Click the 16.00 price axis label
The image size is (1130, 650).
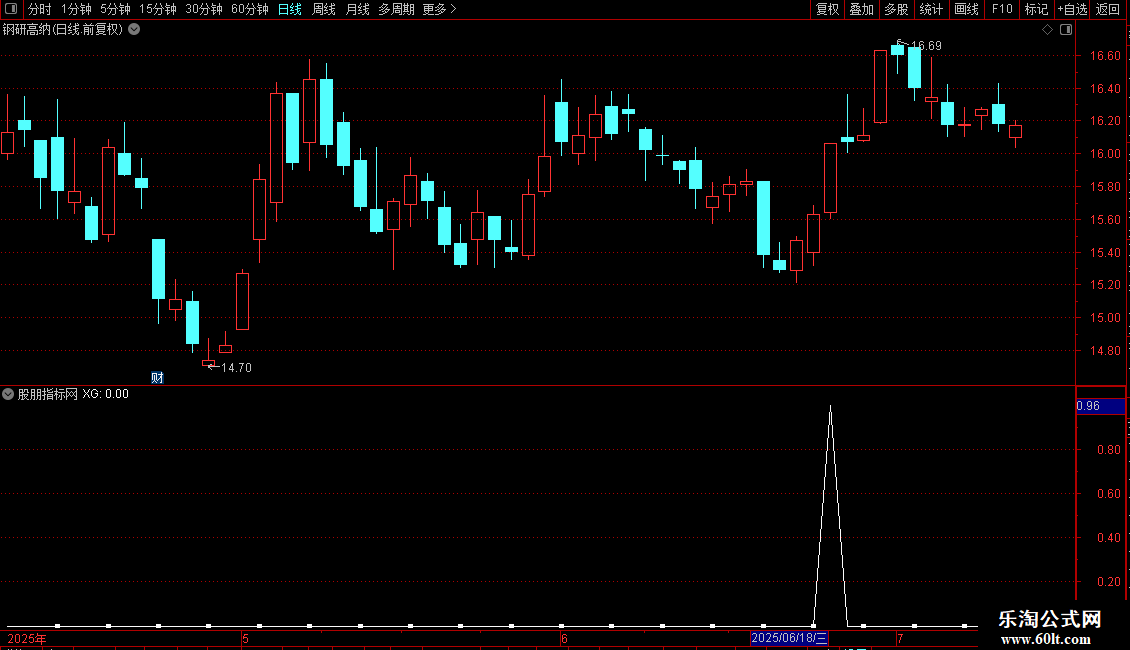coord(1105,153)
